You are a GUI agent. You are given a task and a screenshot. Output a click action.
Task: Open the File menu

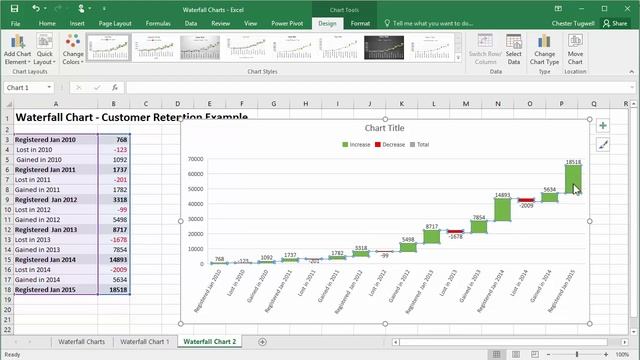(16, 24)
